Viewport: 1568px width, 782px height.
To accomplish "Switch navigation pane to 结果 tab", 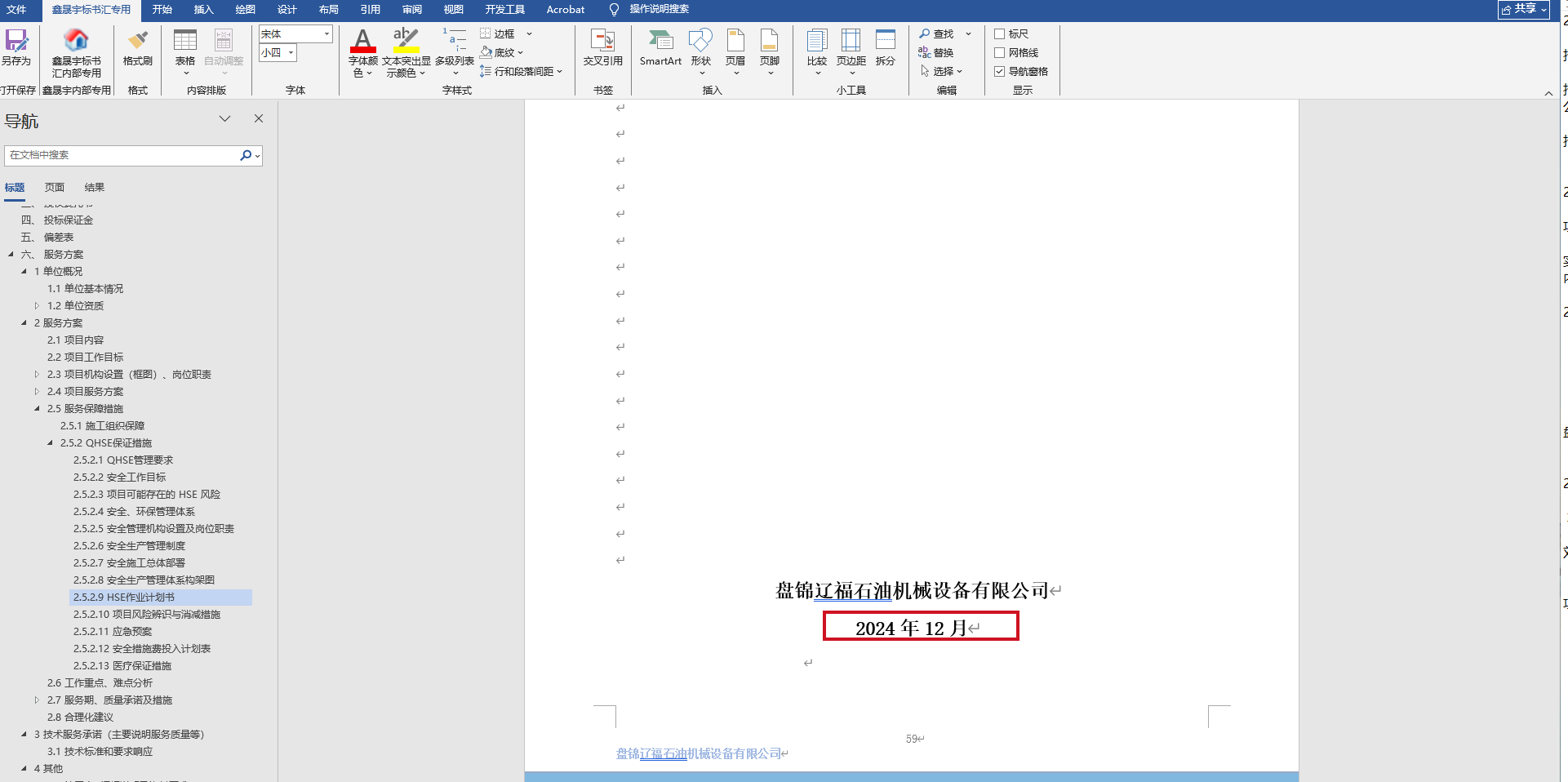I will [95, 188].
